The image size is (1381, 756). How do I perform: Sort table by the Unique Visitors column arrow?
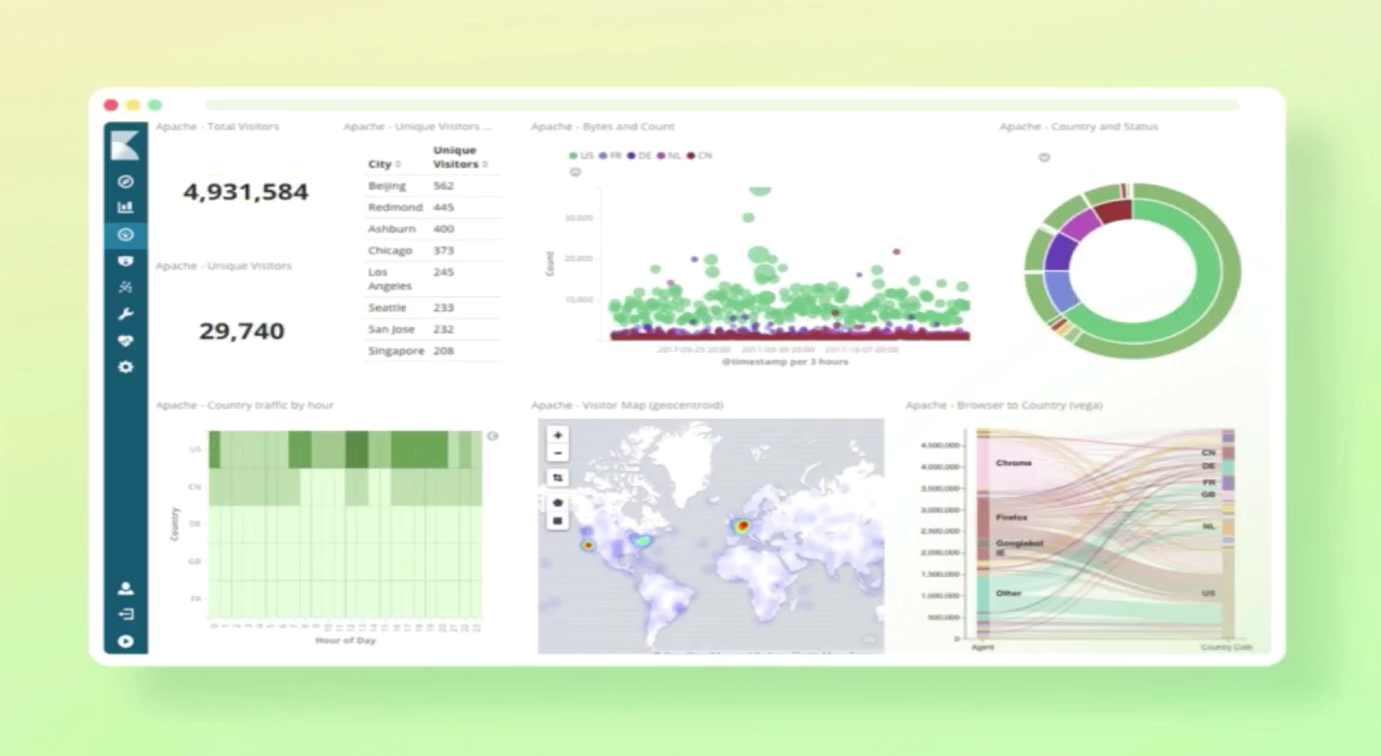pos(485,165)
